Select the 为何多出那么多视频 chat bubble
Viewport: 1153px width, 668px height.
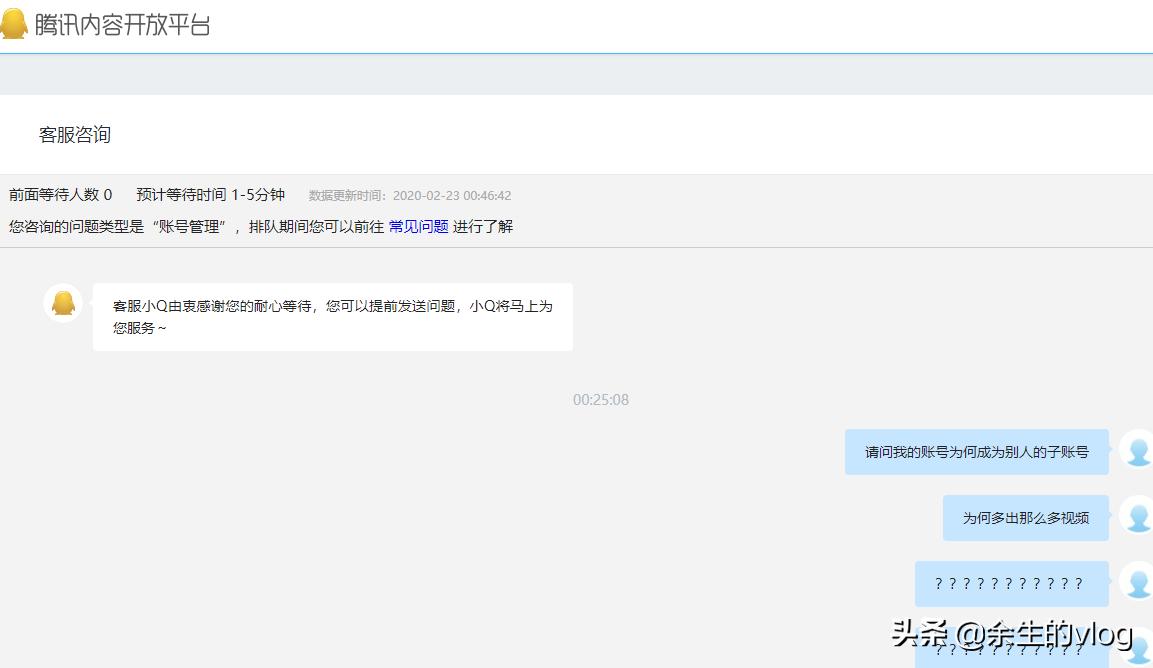click(x=1025, y=518)
